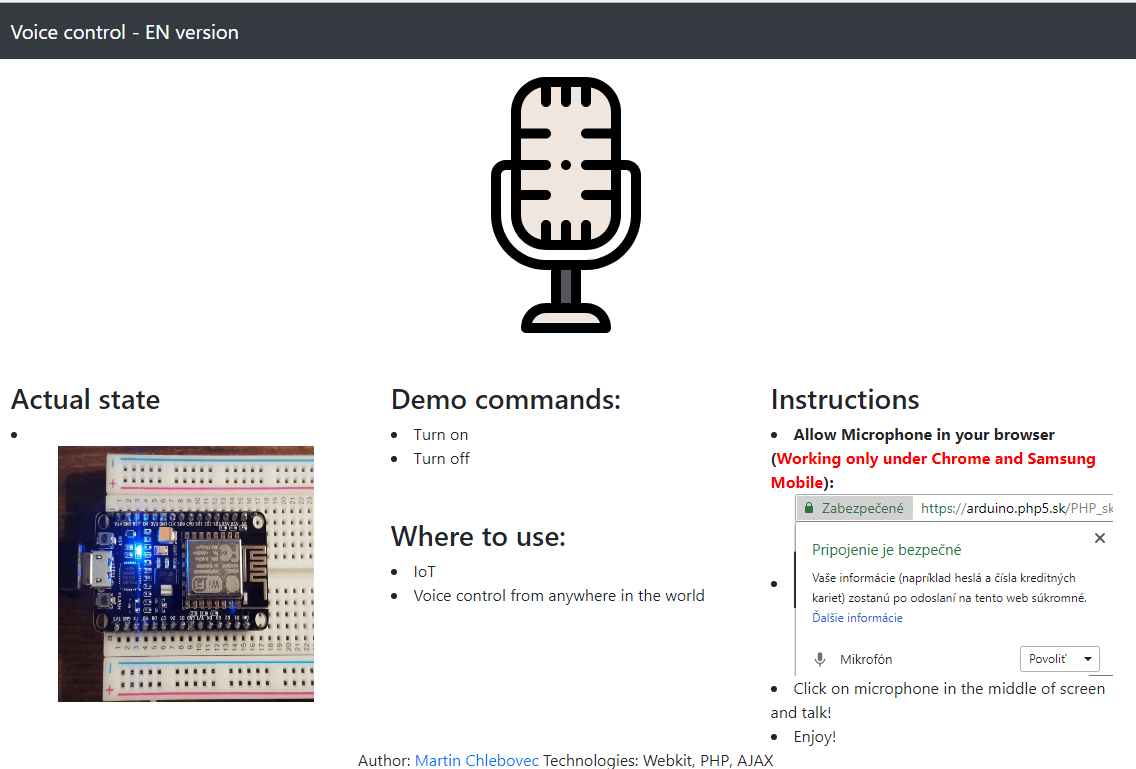This screenshot has height=769, width=1136.
Task: Expand the Instructions section
Action: (844, 399)
